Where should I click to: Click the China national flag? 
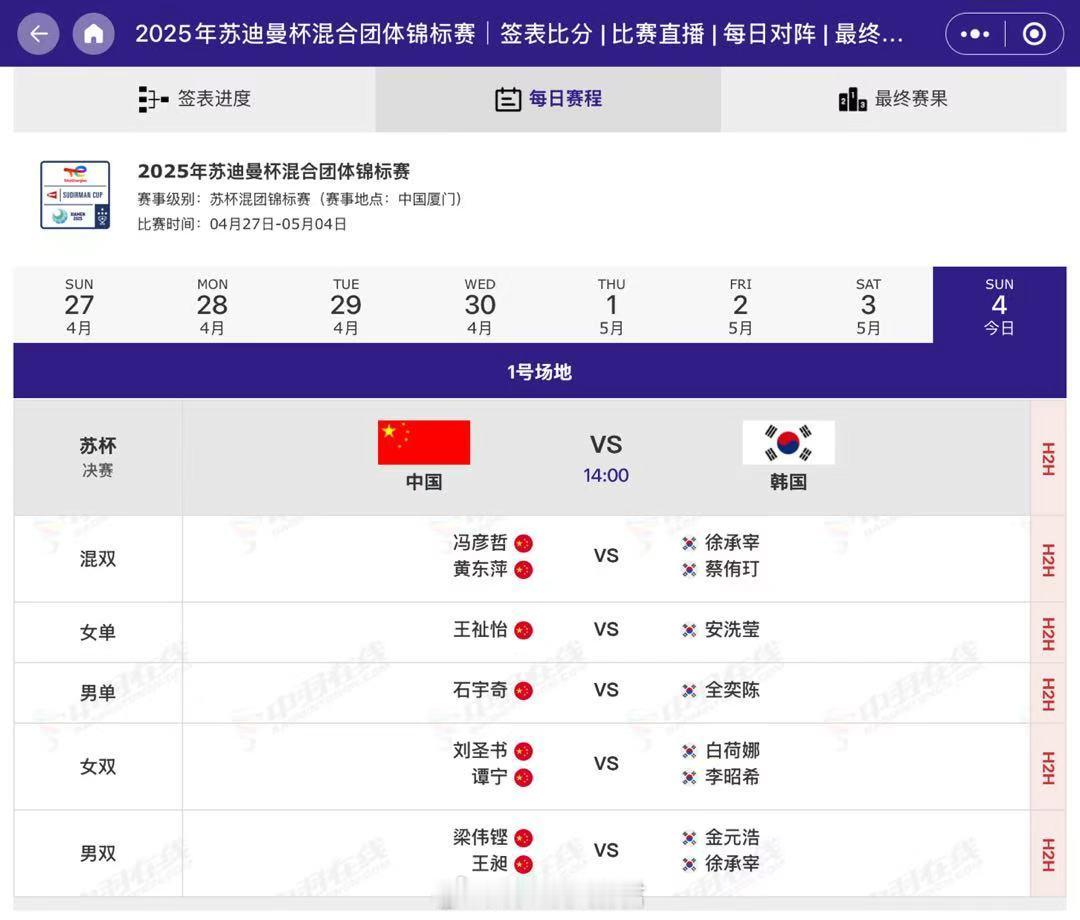[x=424, y=442]
